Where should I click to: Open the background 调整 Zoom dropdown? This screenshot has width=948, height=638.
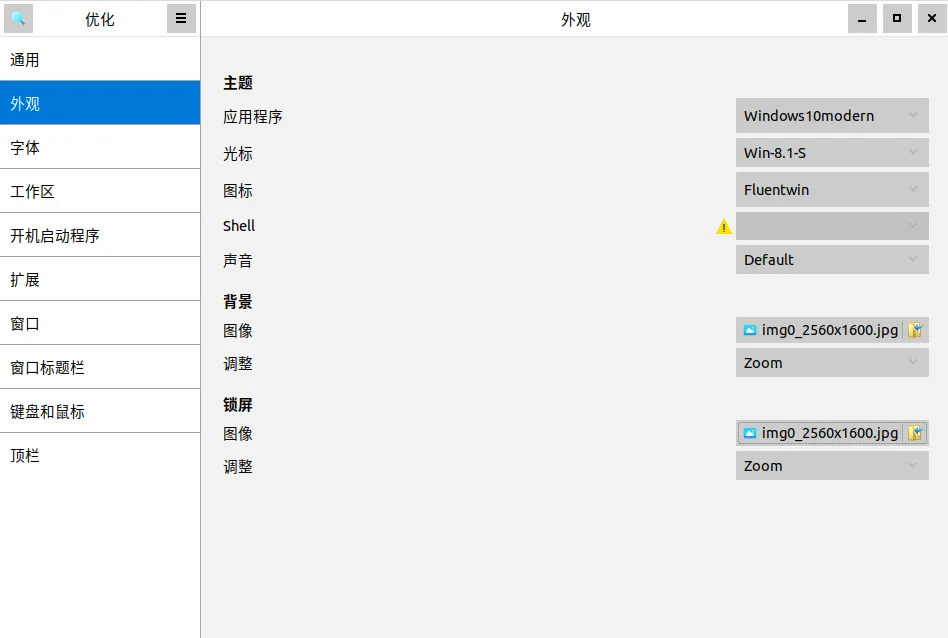(832, 362)
